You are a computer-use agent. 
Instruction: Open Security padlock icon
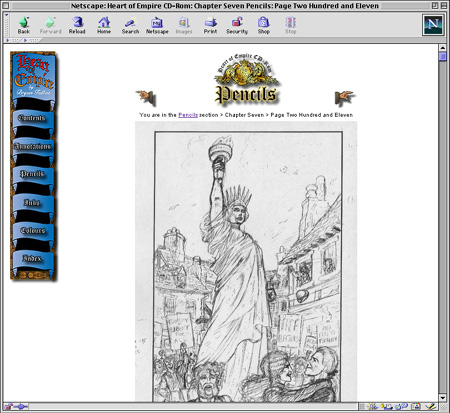(x=237, y=26)
